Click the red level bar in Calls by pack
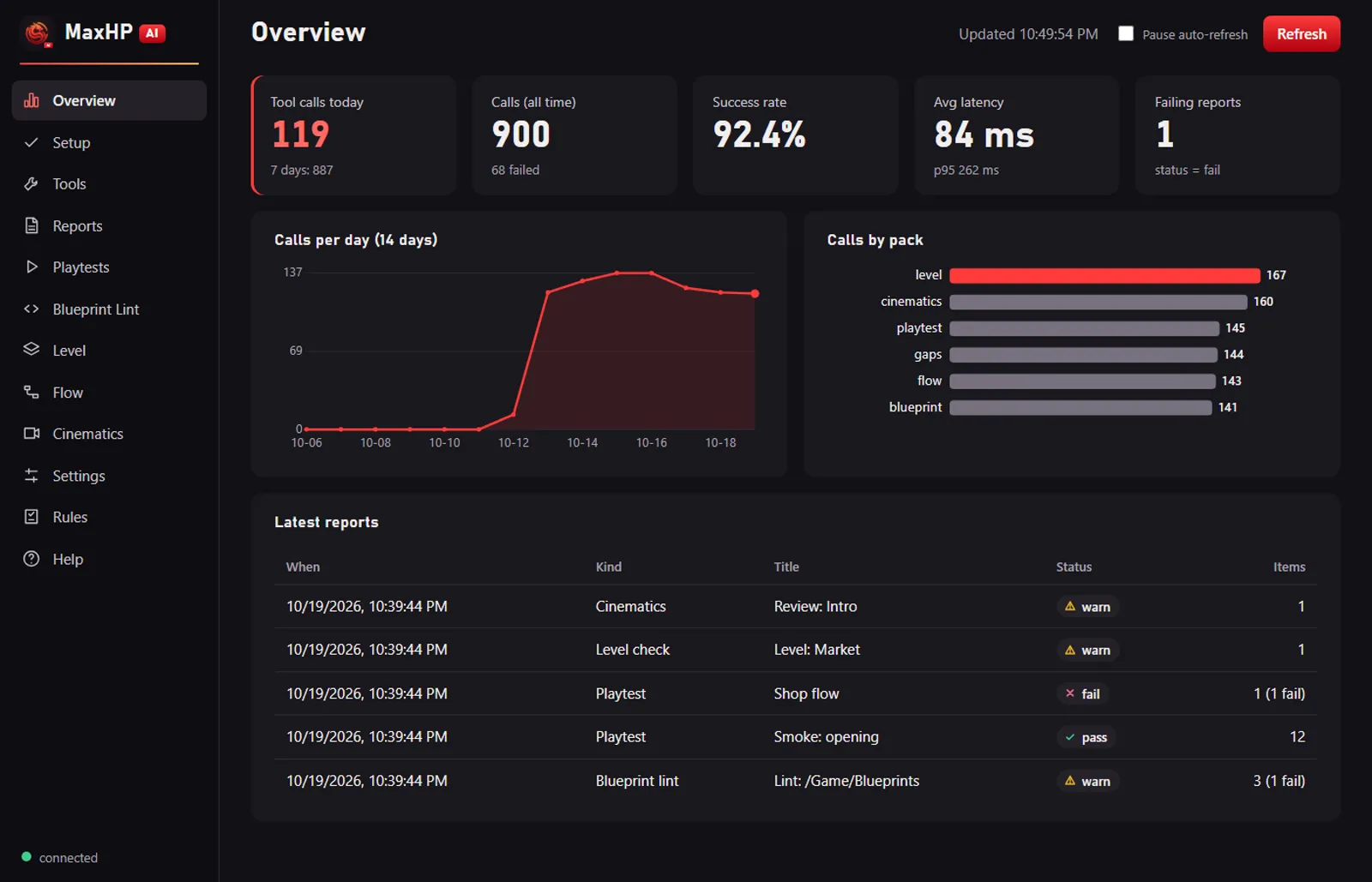 click(x=1104, y=275)
